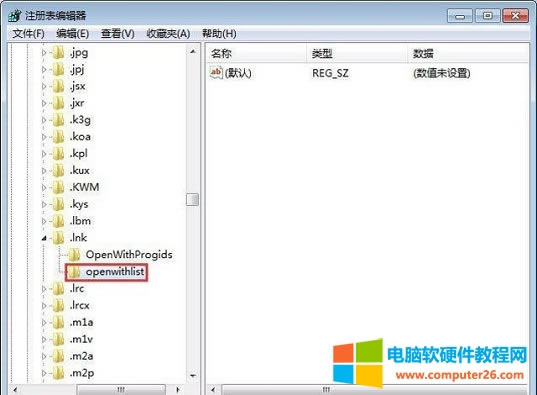The image size is (537, 395).
Task: Click the .koa folder icon
Action: point(58,137)
